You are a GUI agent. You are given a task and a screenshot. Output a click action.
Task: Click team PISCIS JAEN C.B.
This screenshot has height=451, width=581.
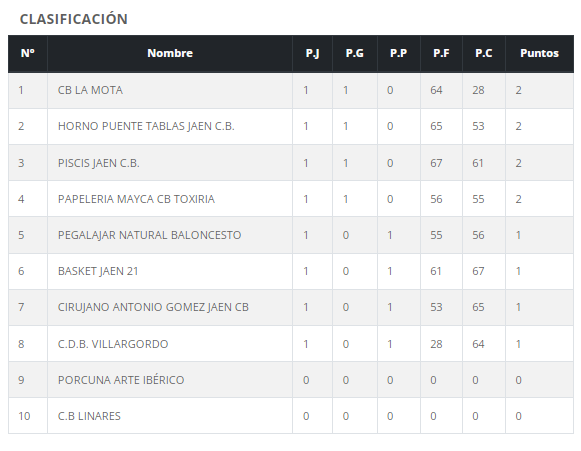tap(99, 163)
